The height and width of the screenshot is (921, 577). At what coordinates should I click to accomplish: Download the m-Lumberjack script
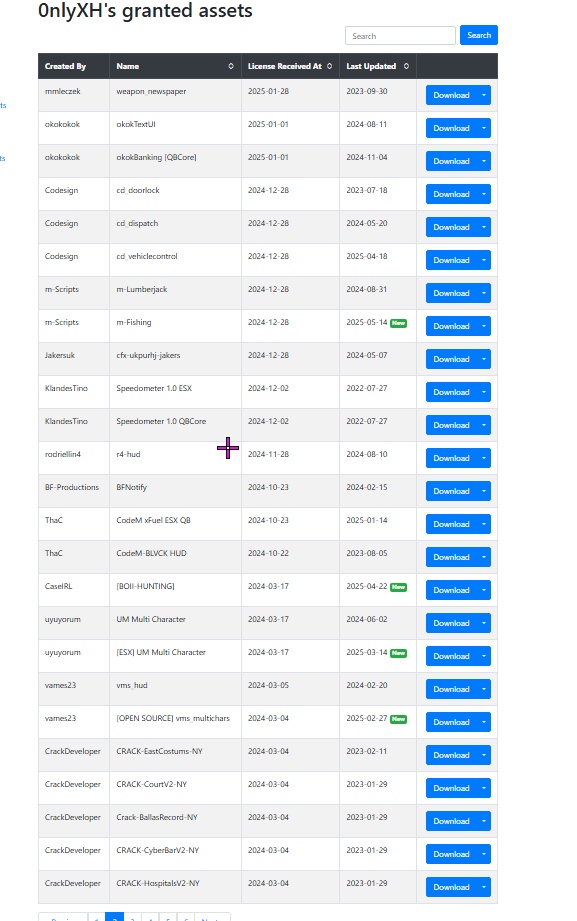point(451,293)
